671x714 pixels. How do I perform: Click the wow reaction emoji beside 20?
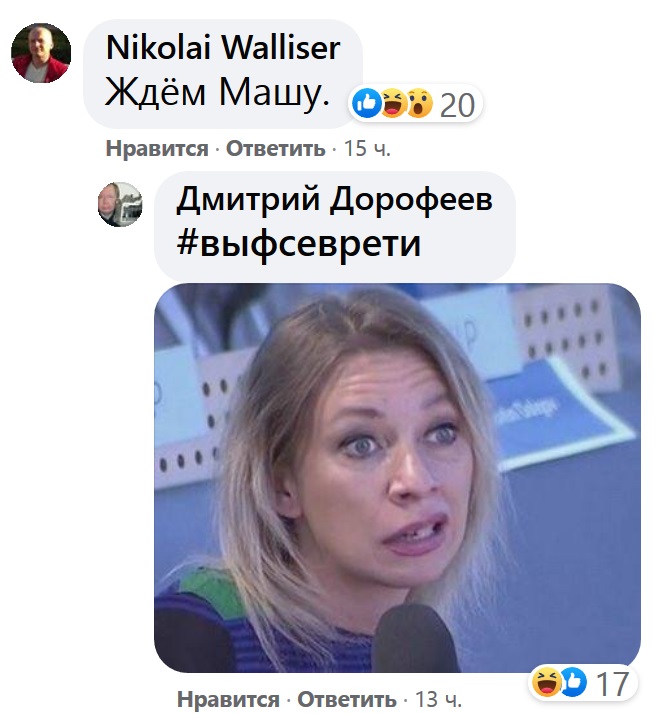[x=419, y=103]
